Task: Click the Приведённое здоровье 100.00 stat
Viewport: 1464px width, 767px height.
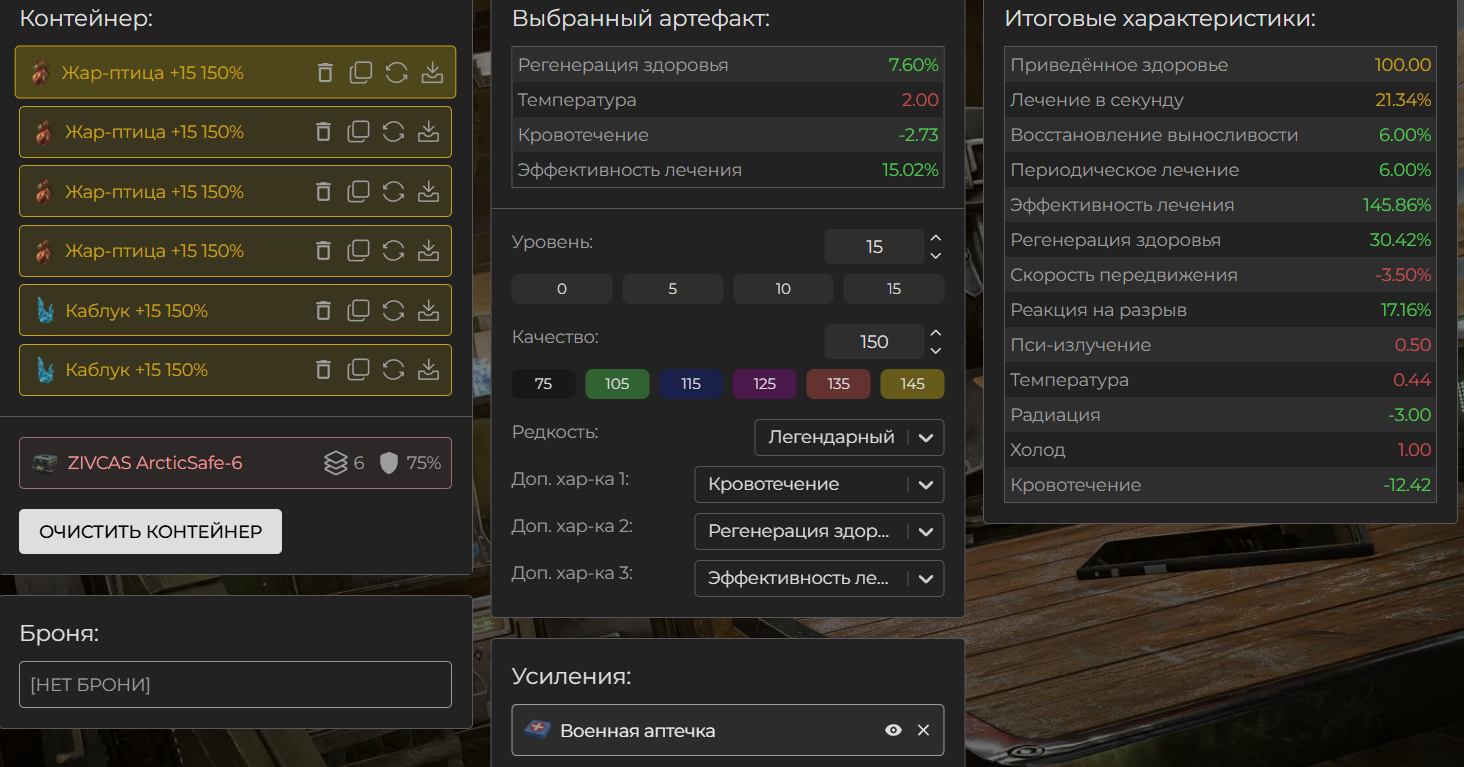Action: coord(1220,65)
